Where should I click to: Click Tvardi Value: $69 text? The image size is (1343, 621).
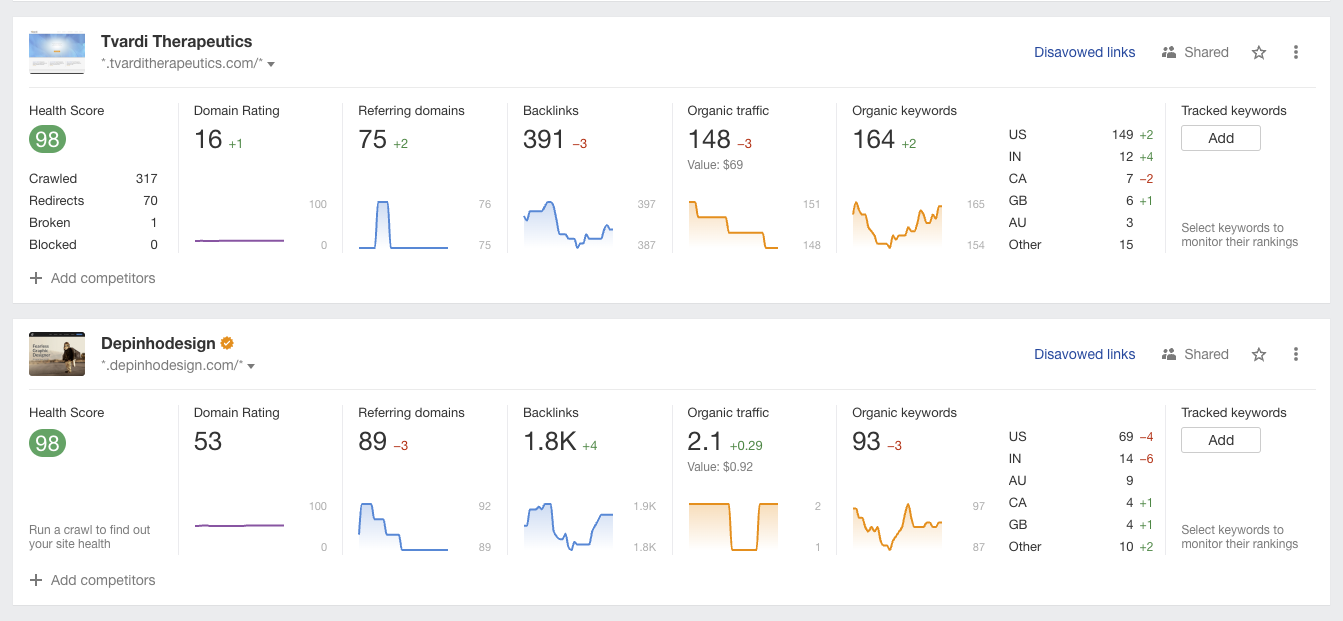715,165
